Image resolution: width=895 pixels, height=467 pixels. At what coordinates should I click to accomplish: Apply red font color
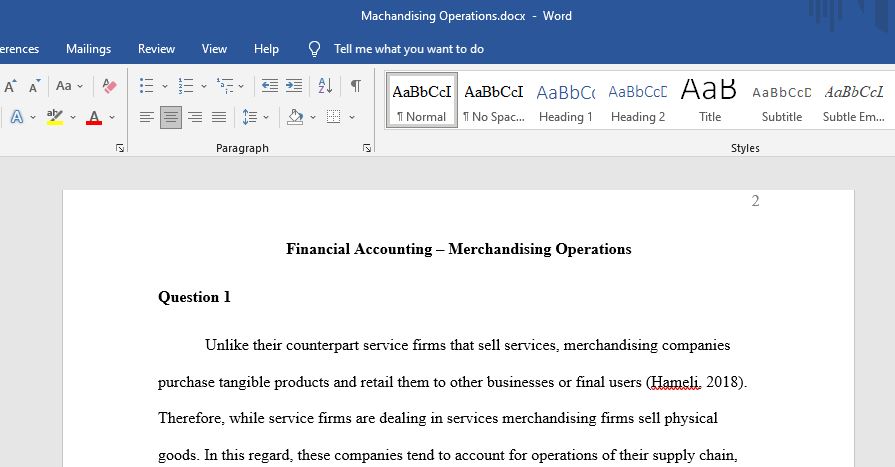tap(94, 117)
